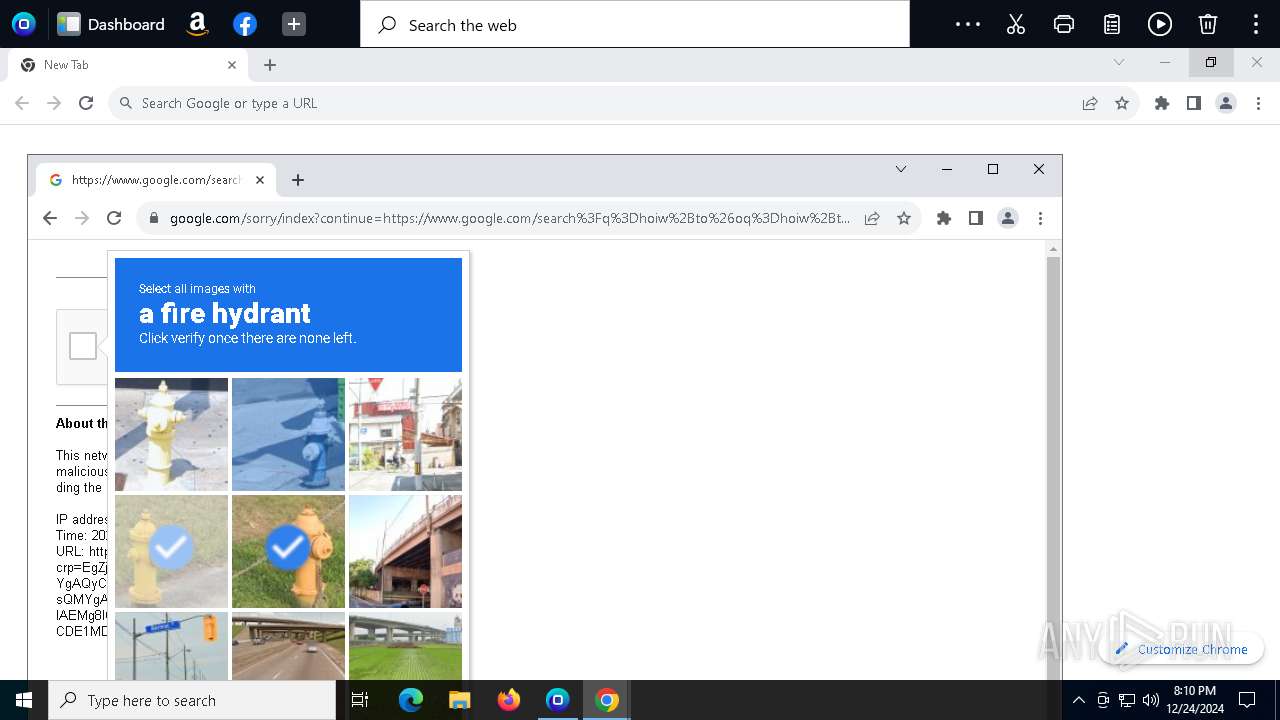This screenshot has width=1280, height=720.
Task: Focus the Search the web box
Action: pyautogui.click(x=635, y=24)
